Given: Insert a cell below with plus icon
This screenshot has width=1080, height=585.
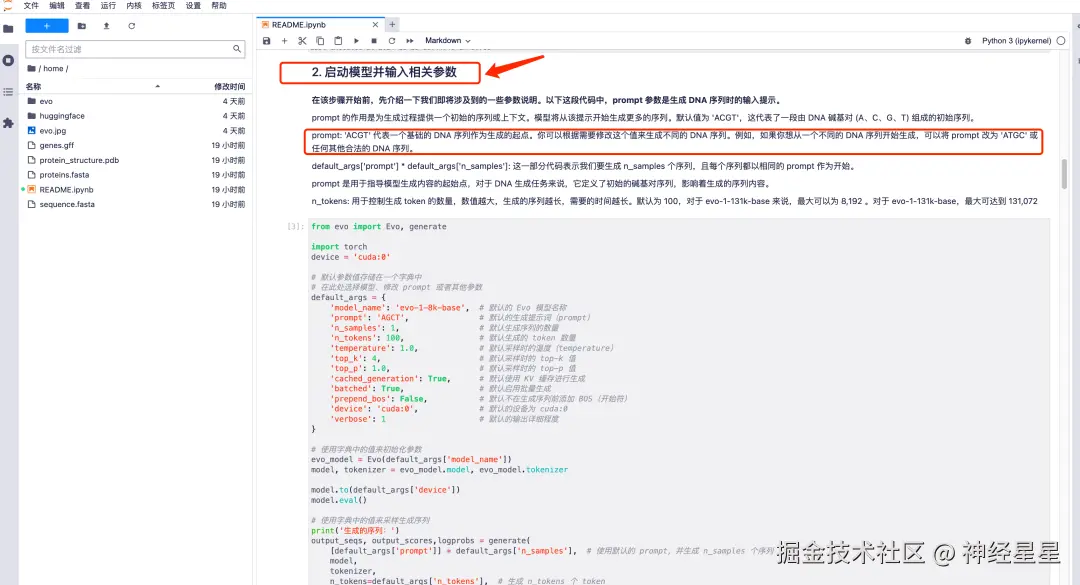Looking at the screenshot, I should tap(284, 41).
